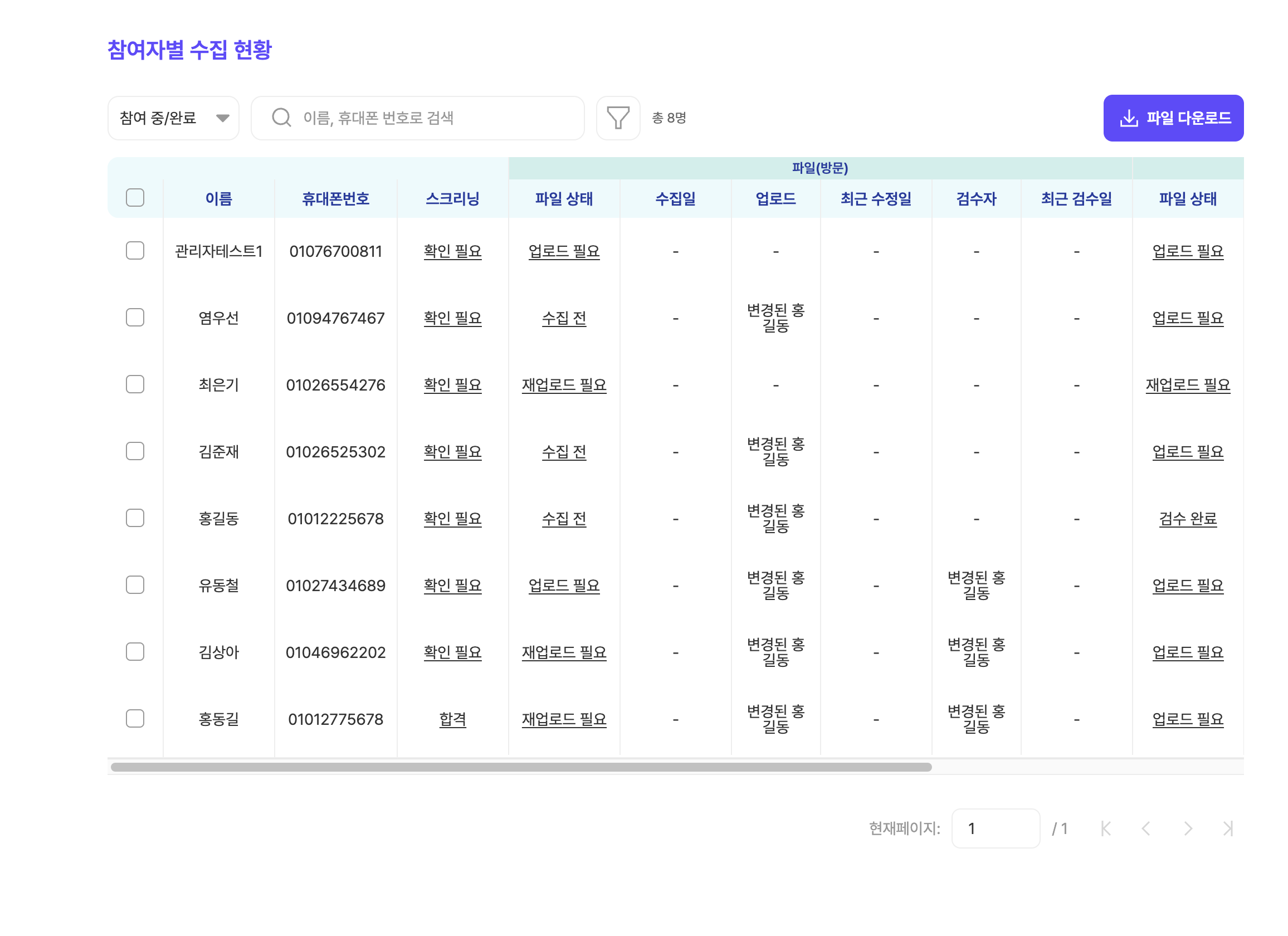Go to first page arrow
Image resolution: width=1288 pixels, height=936 pixels.
point(1105,828)
